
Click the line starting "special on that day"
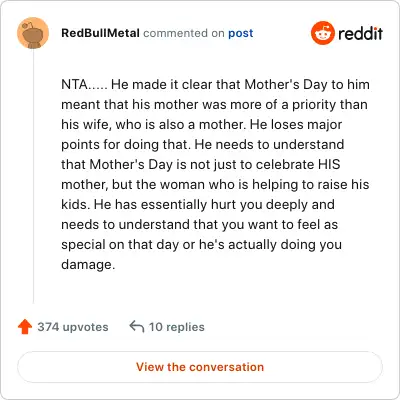(202, 245)
